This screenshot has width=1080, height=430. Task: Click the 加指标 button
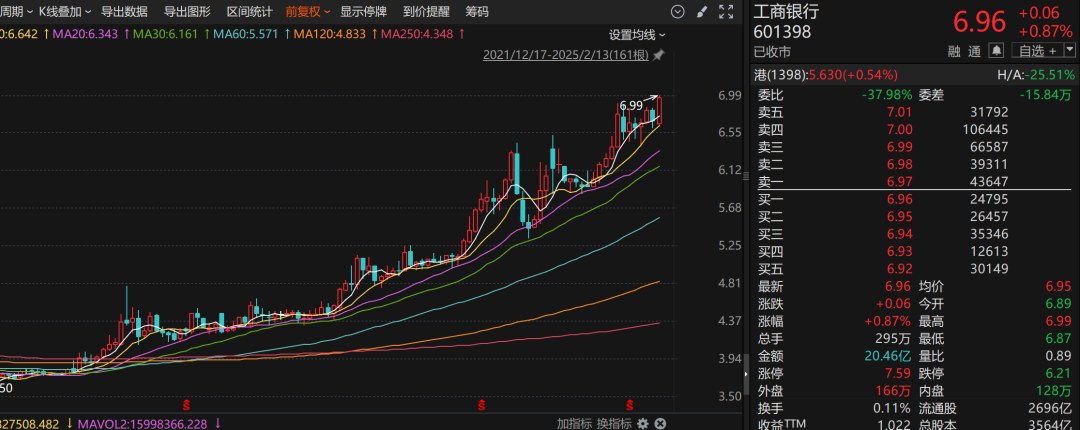coord(573,422)
